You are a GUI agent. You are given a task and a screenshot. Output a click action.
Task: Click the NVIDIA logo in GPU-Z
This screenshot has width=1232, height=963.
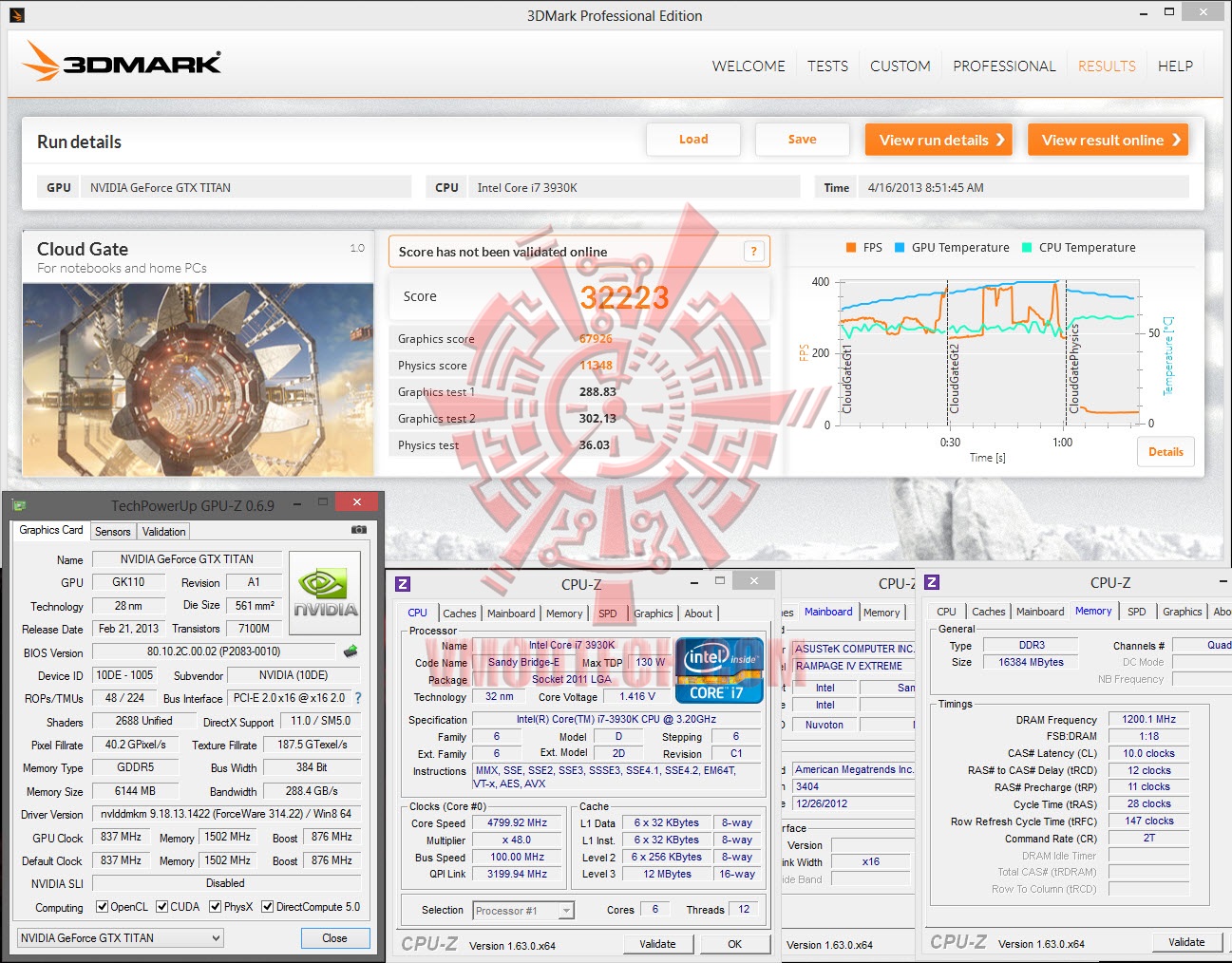point(325,594)
